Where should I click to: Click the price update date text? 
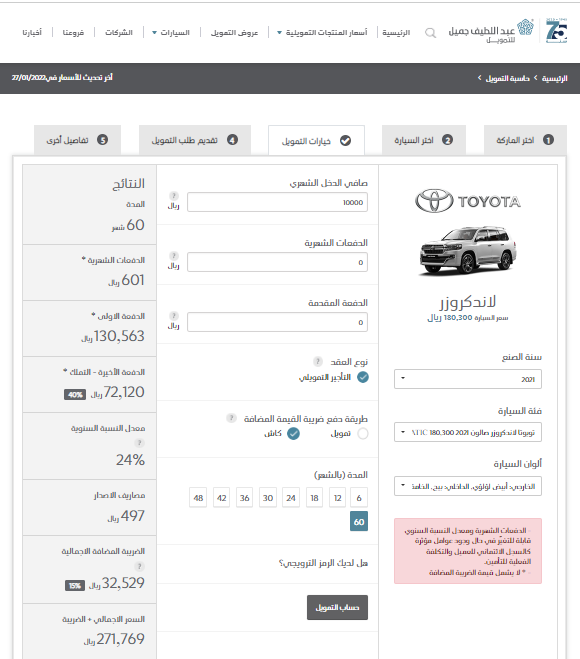[62, 77]
